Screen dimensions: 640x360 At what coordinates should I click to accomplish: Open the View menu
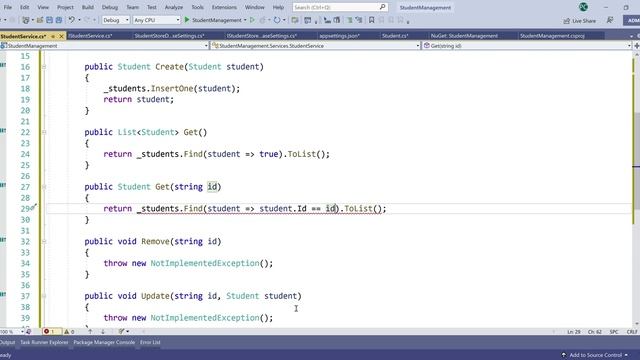click(x=43, y=7)
